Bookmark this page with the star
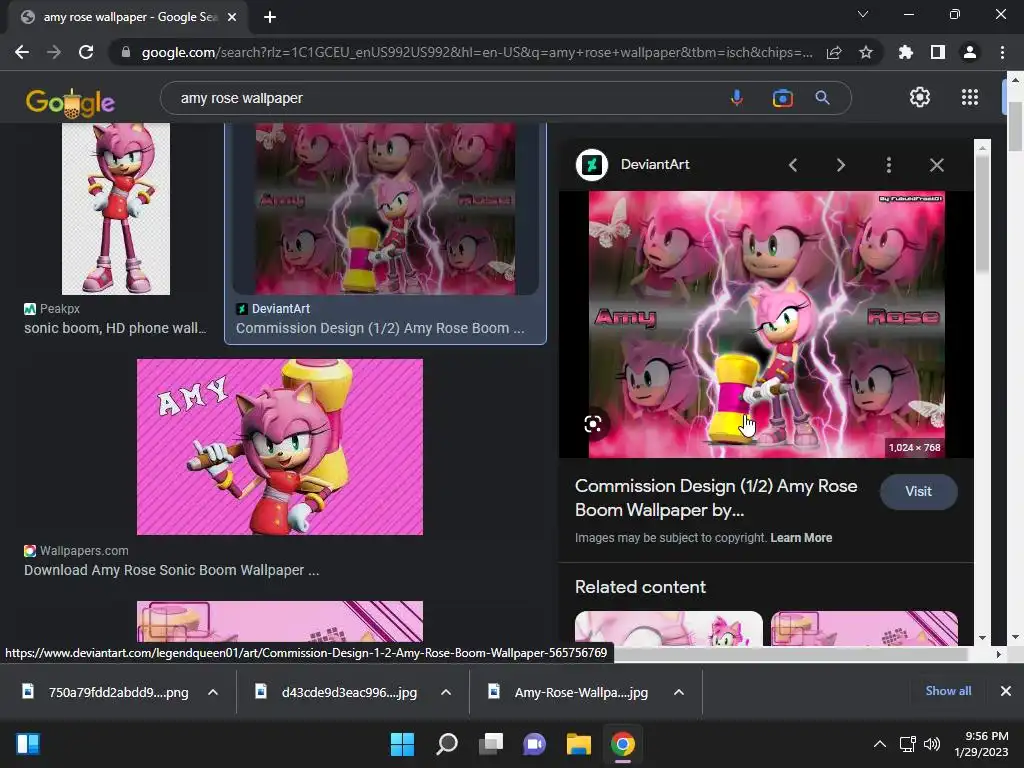This screenshot has width=1024, height=768. (x=866, y=52)
